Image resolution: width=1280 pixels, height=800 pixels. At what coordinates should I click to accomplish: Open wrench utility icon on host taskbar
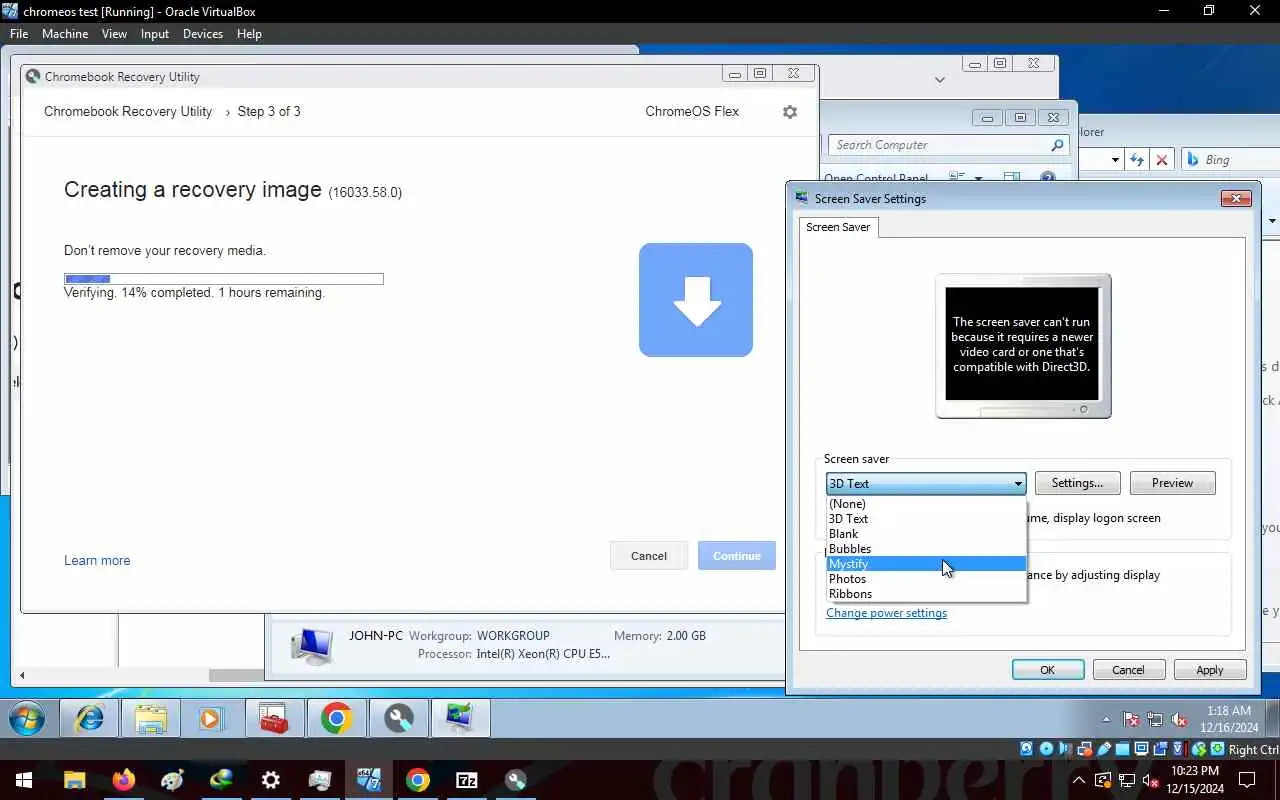pos(516,780)
